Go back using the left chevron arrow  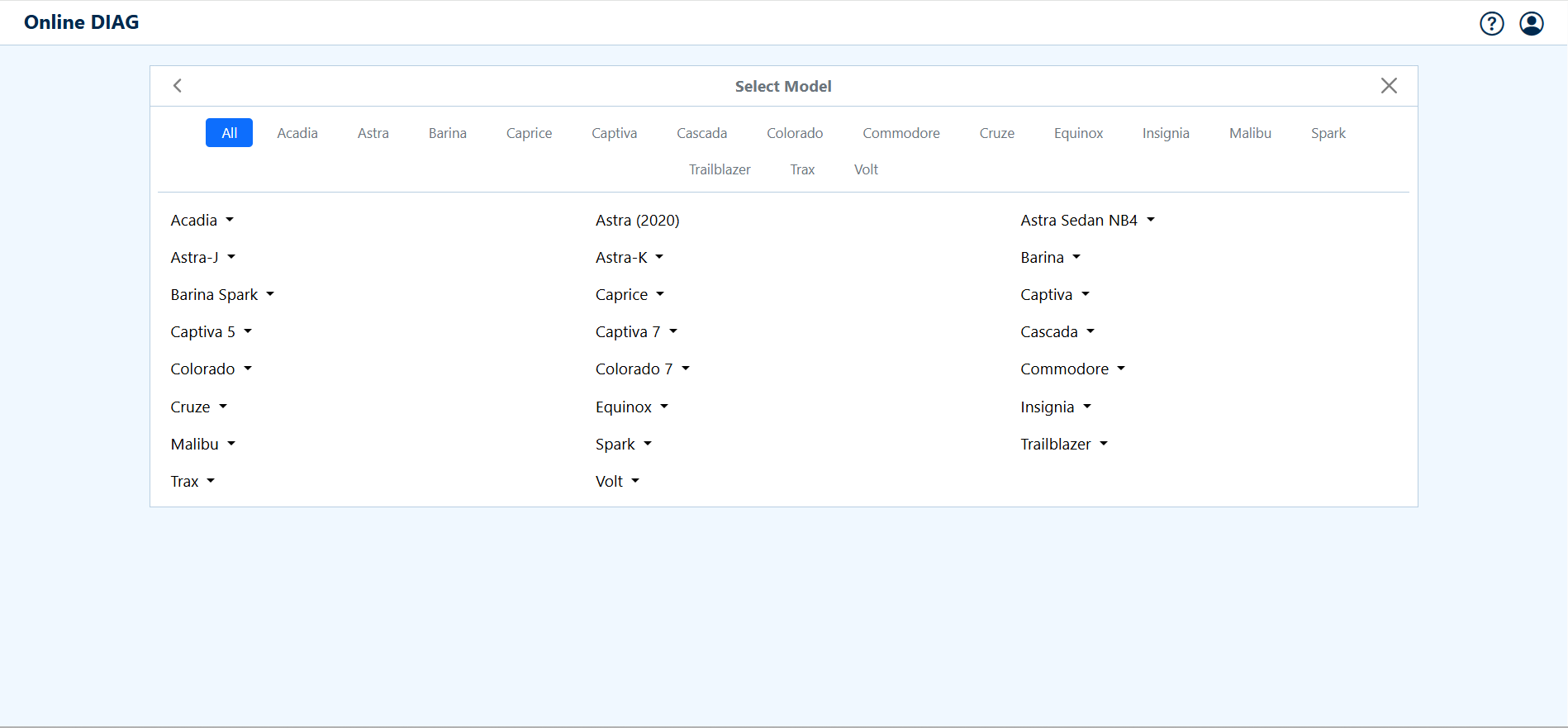178,86
